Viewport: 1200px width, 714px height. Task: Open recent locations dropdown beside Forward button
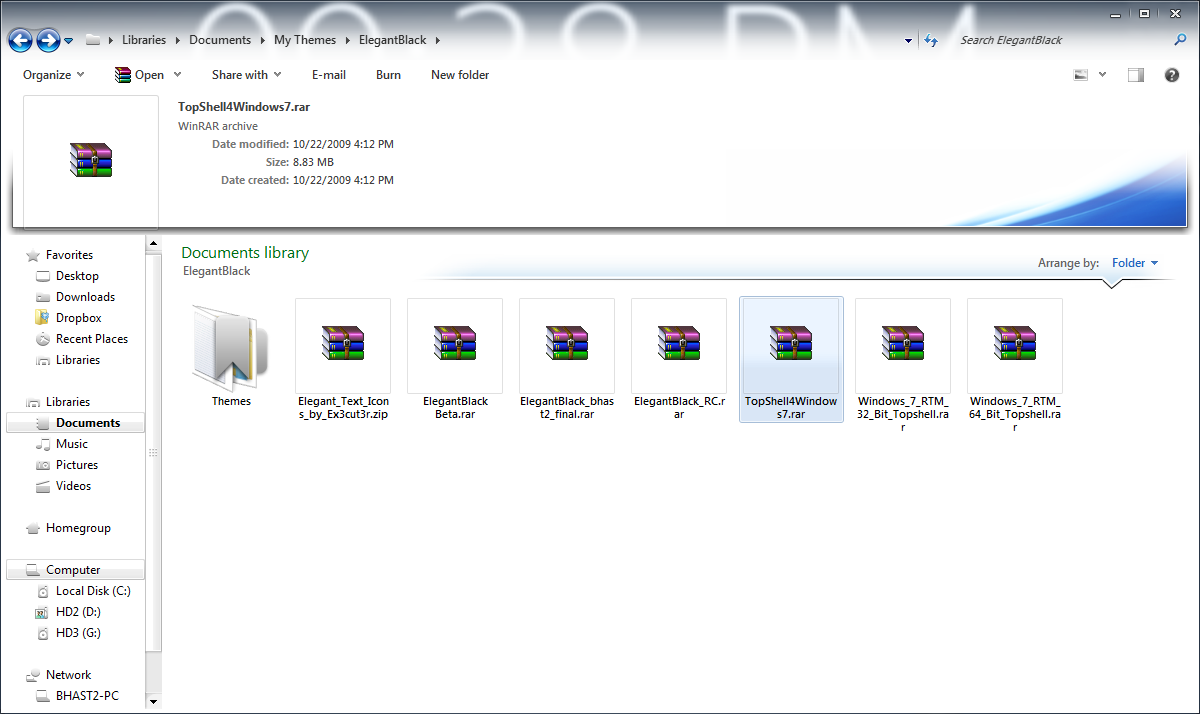coord(69,41)
